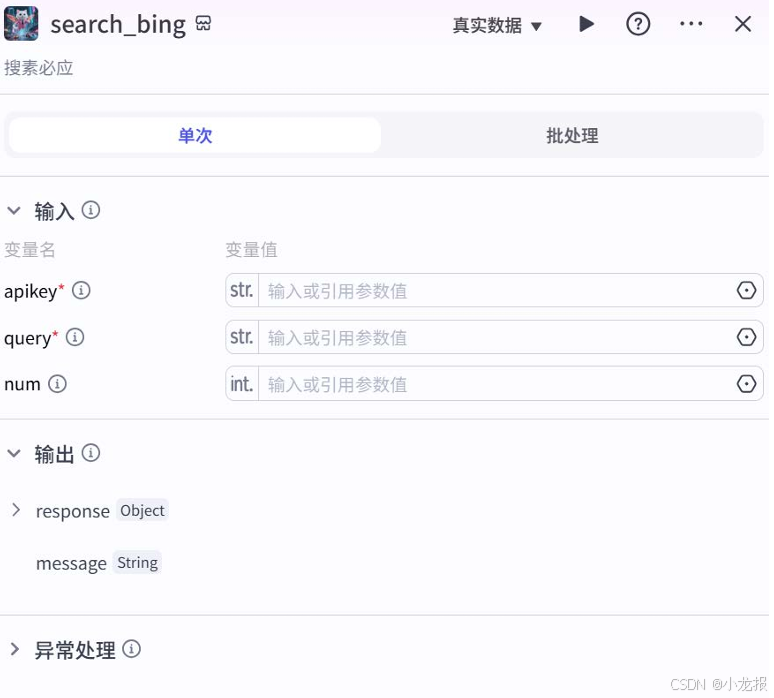The width and height of the screenshot is (774, 698).
Task: Click the info icon next to 异常处理
Action: click(x=131, y=649)
